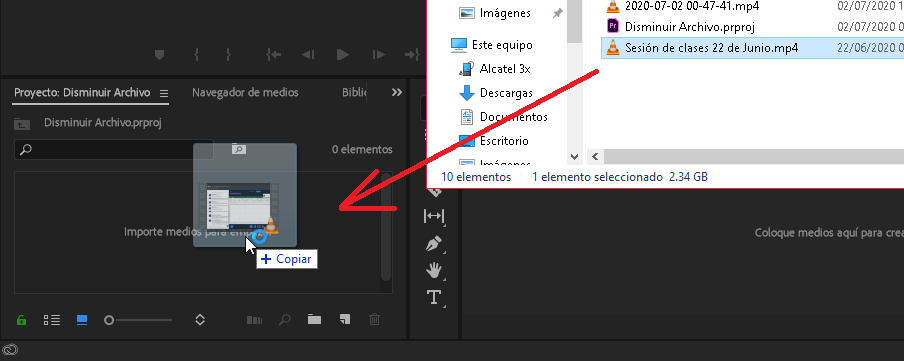Click the Go to In point button

click(x=273, y=55)
